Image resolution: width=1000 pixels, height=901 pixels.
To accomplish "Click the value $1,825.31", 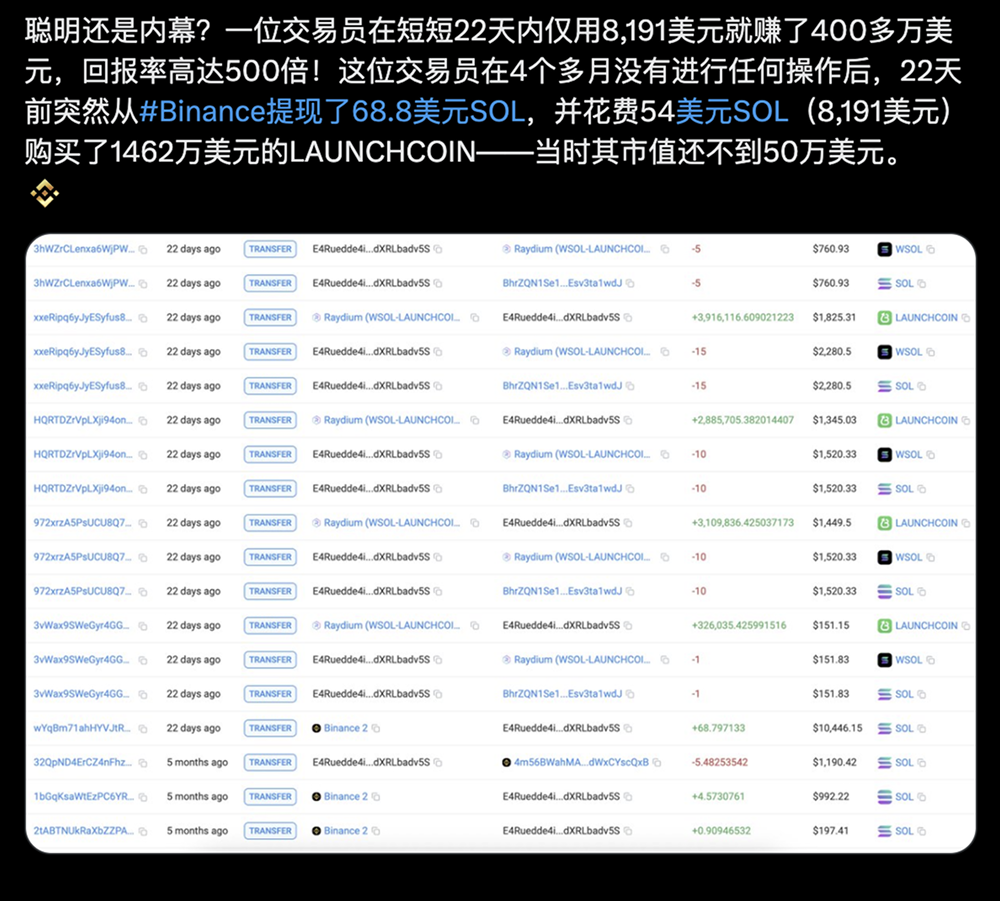I will pyautogui.click(x=834, y=318).
